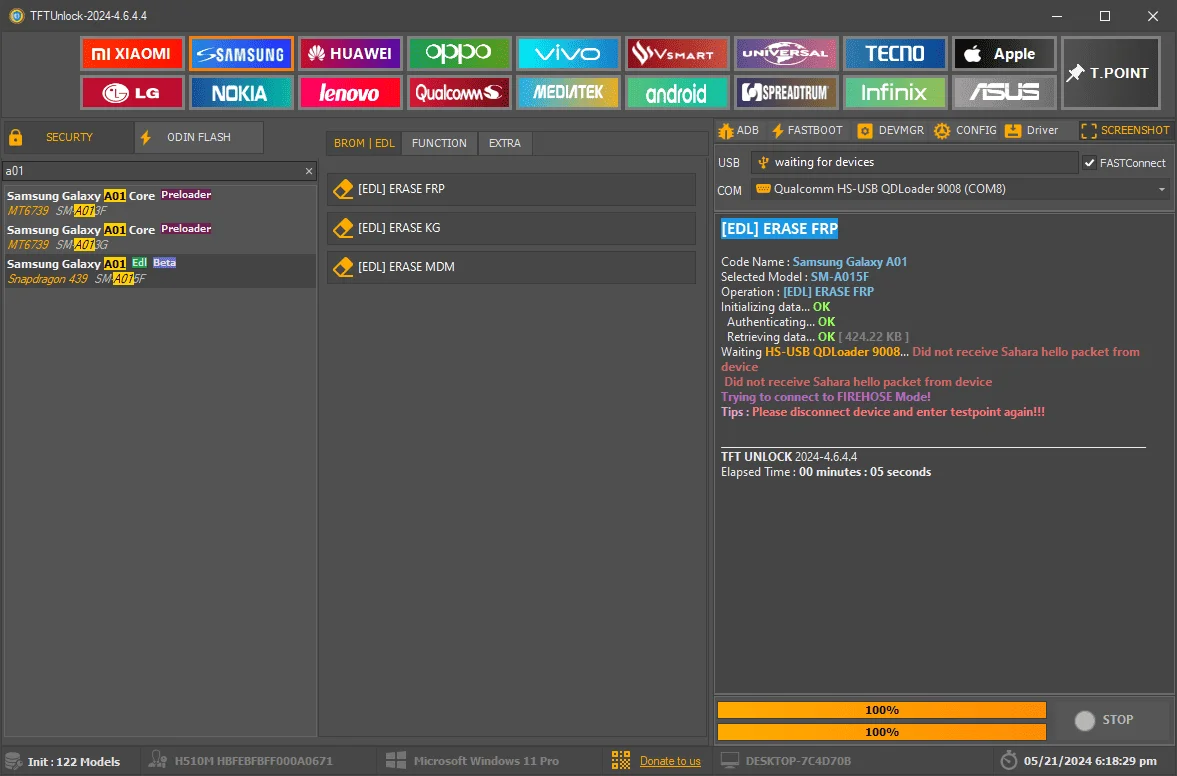Image resolution: width=1177 pixels, height=776 pixels.
Task: Switch to the BROM | EDL tab
Action: click(x=364, y=143)
